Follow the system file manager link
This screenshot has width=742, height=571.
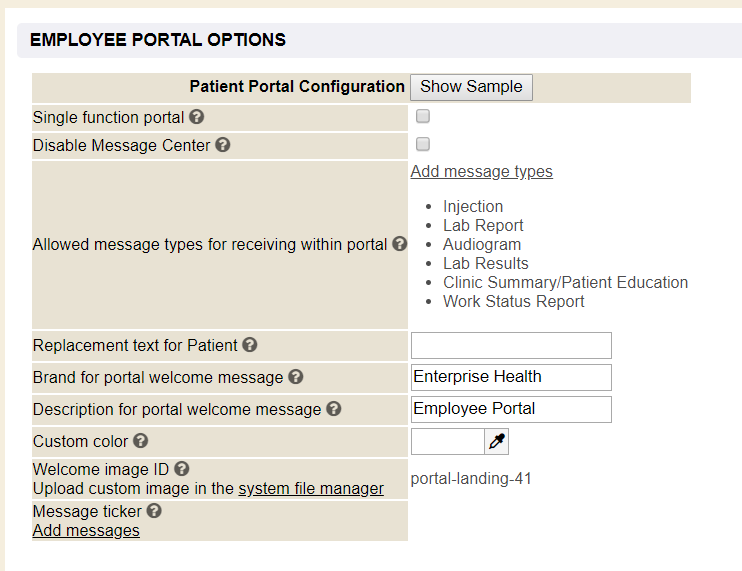click(x=311, y=489)
